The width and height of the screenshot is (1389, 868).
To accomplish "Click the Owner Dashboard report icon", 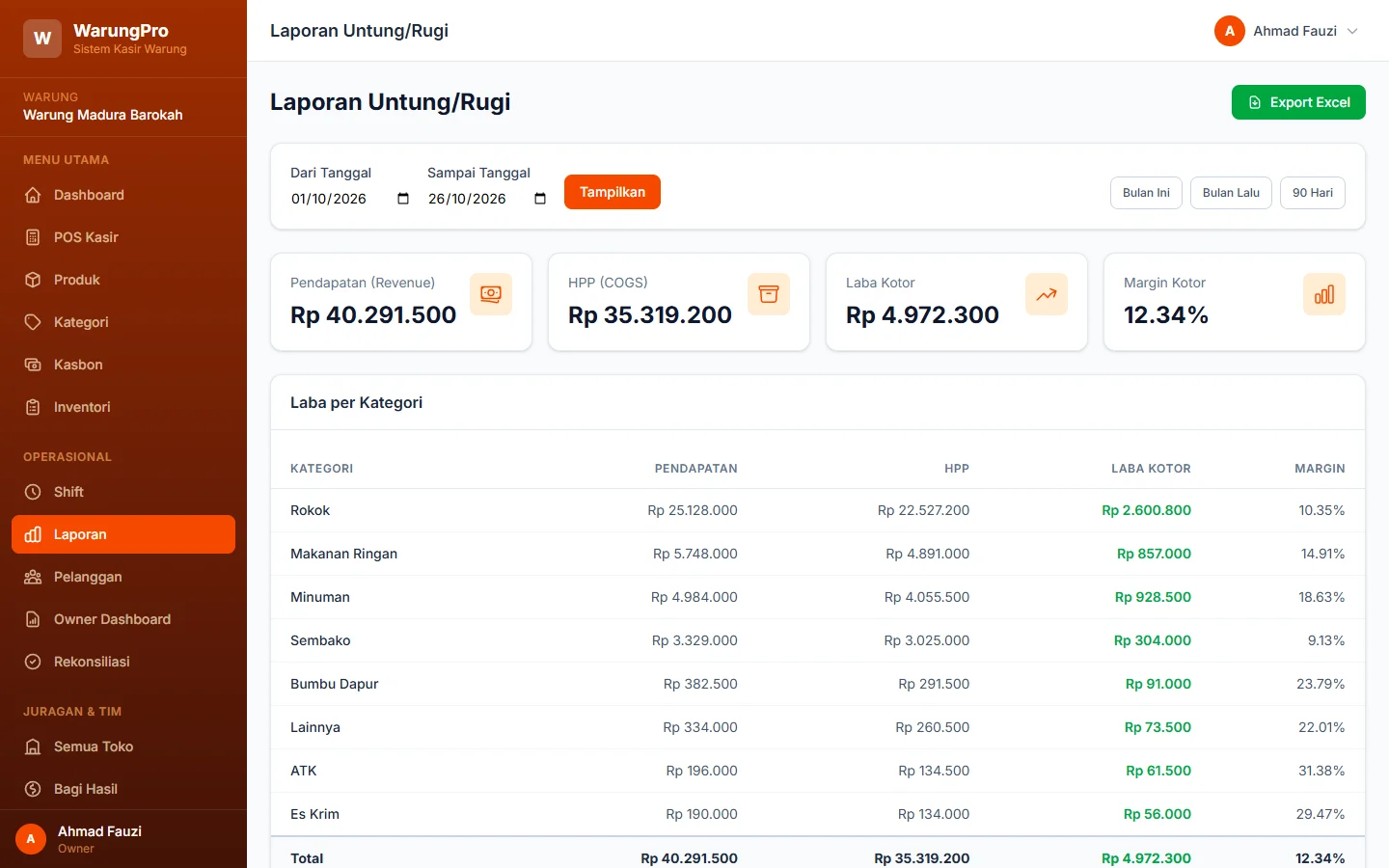I will pos(33,619).
